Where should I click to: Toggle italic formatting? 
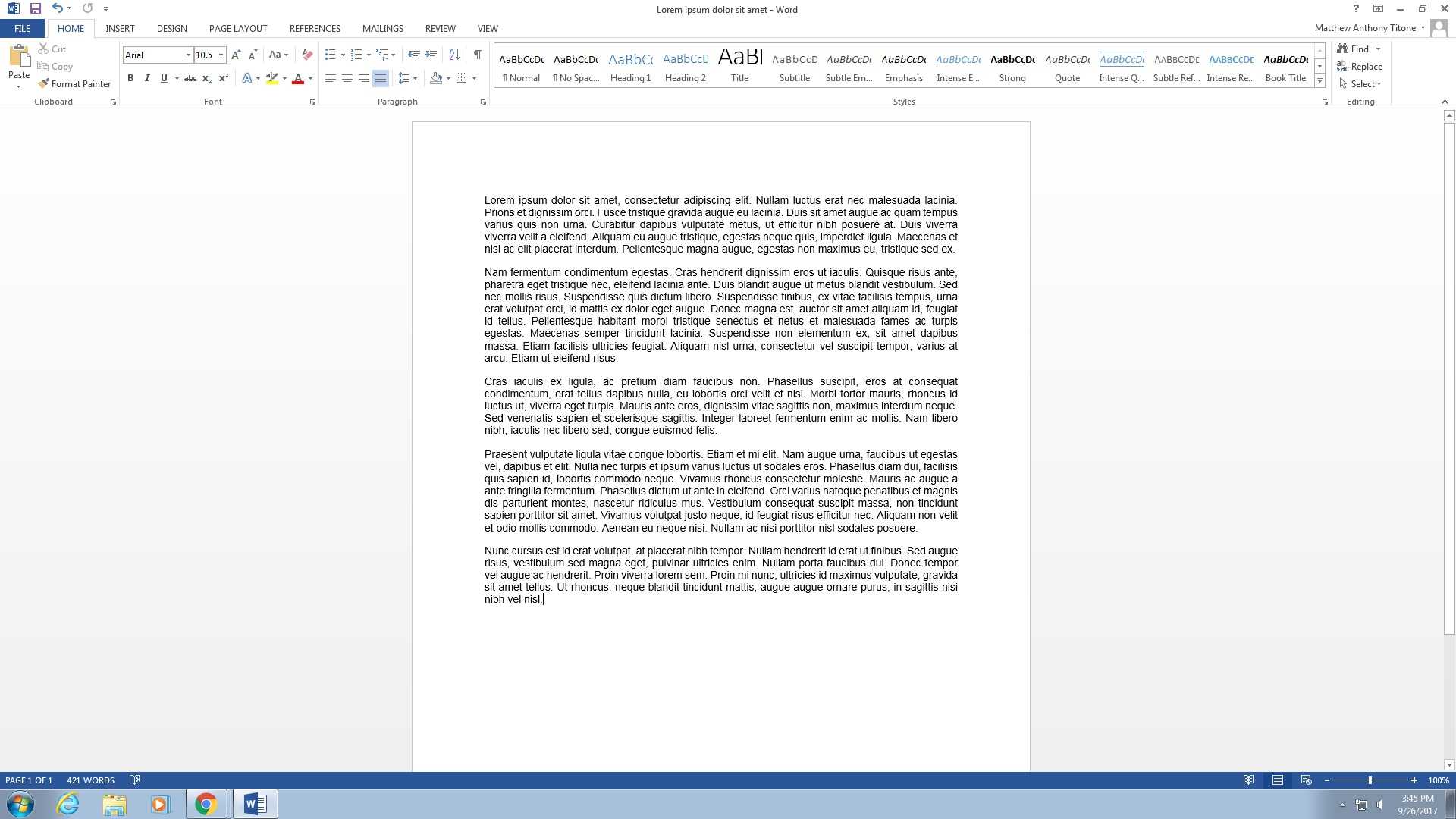click(147, 78)
